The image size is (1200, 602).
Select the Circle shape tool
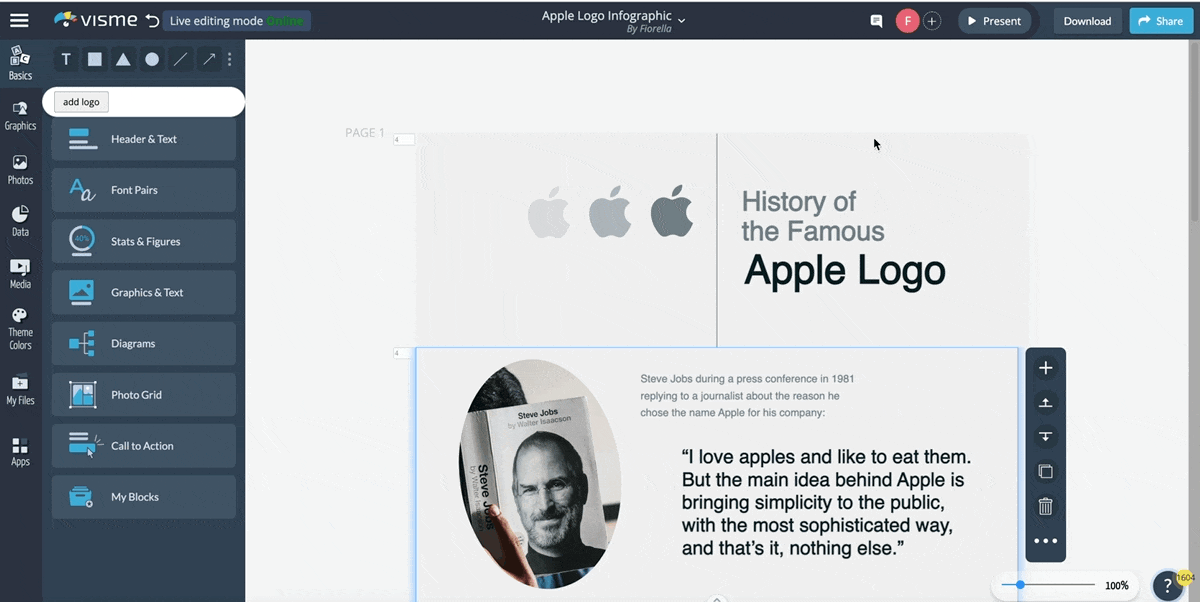point(152,59)
